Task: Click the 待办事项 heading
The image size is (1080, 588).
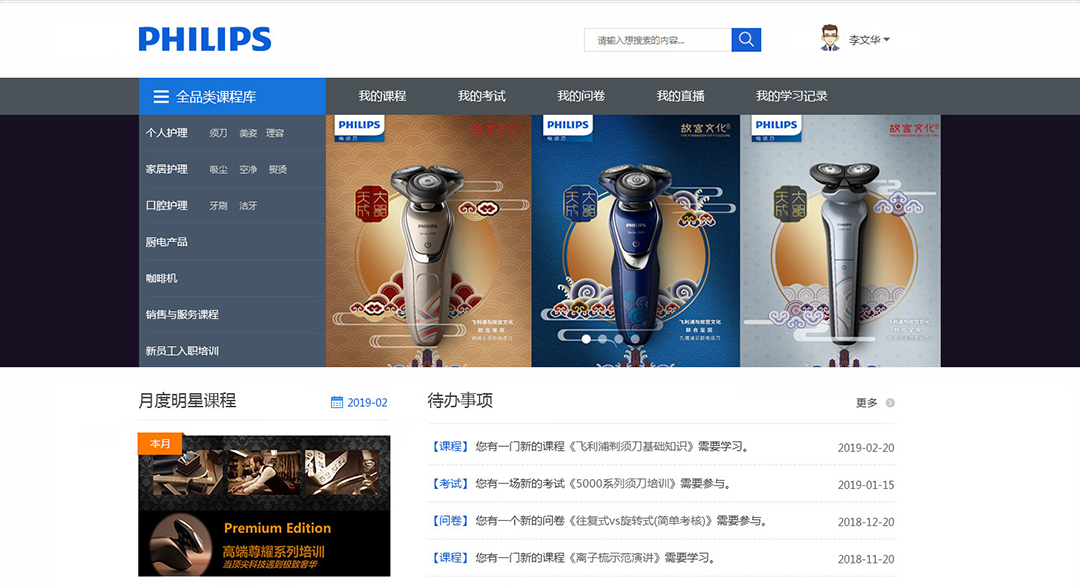Action: pos(460,401)
